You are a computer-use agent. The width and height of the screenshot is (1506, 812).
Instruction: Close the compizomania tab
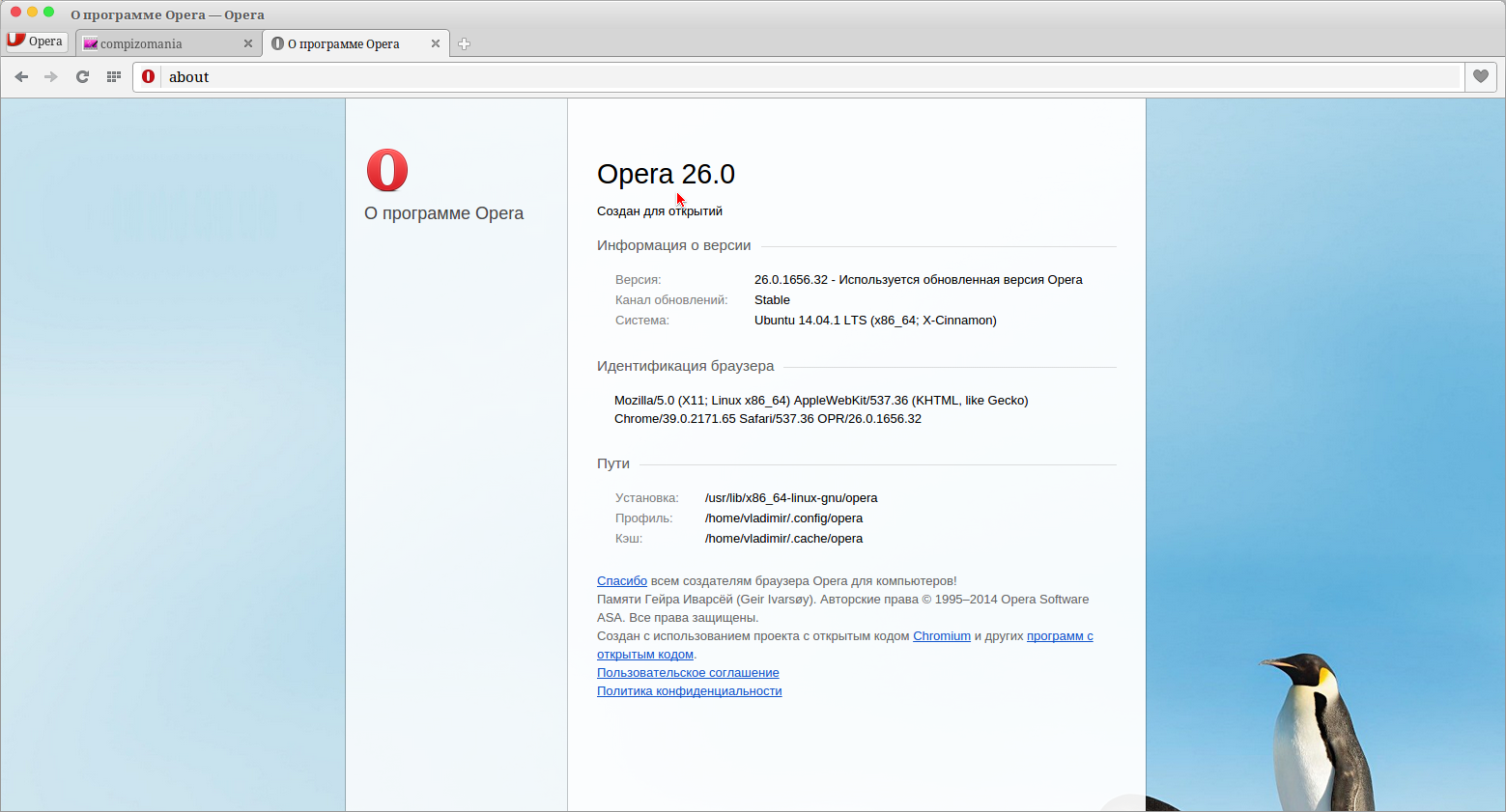(248, 43)
